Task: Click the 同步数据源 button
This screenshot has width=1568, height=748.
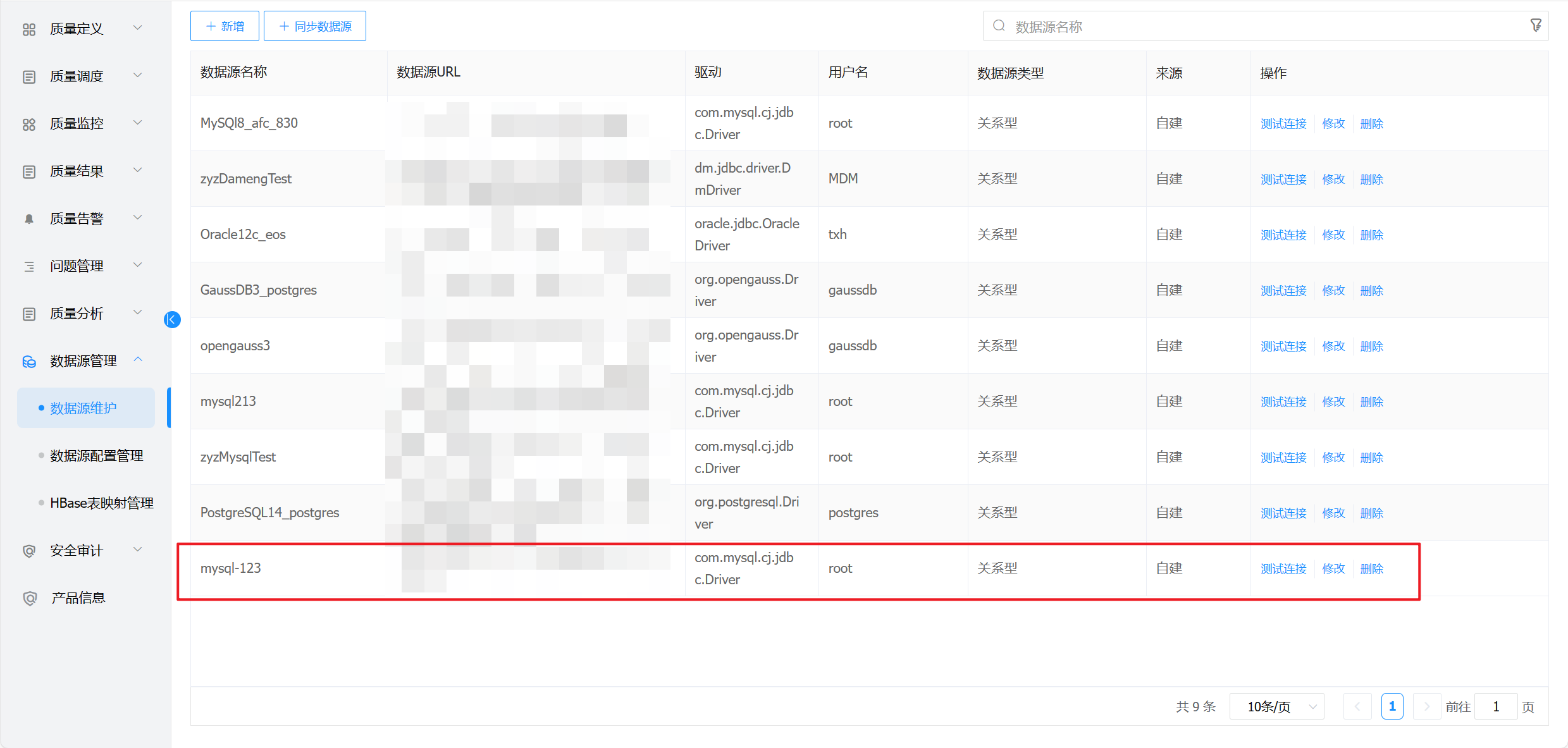Action: click(314, 26)
